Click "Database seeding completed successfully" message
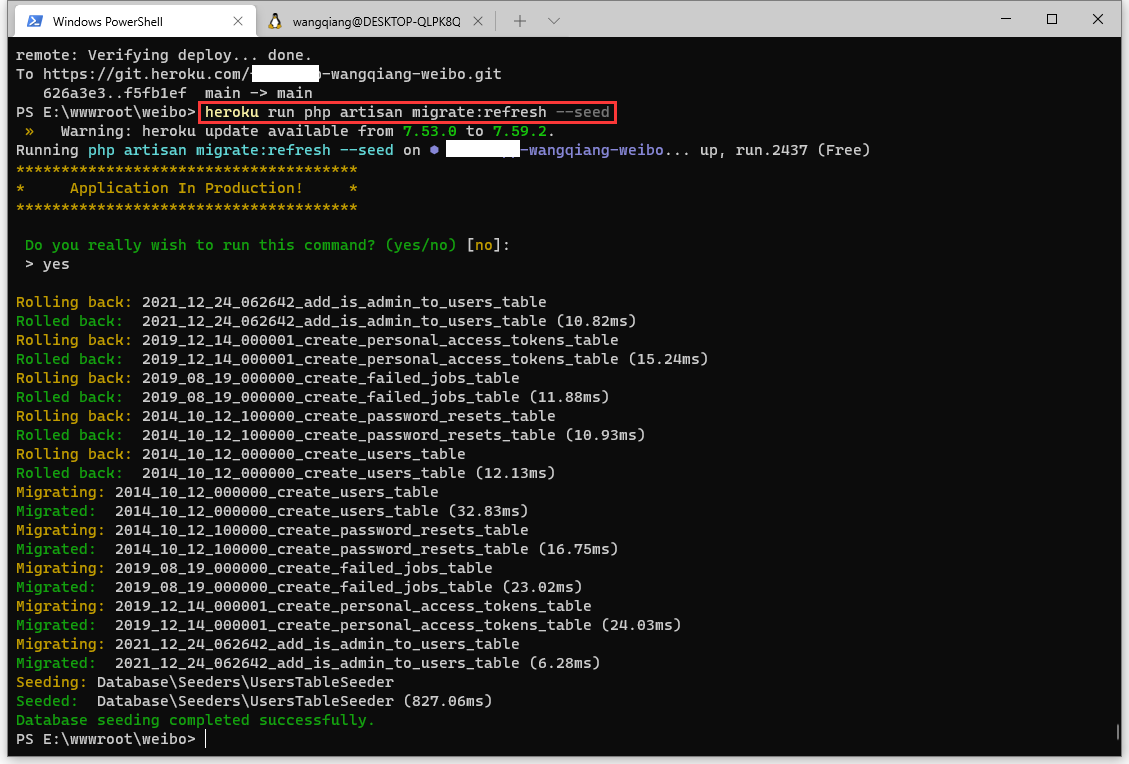This screenshot has height=764, width=1129. coord(195,720)
